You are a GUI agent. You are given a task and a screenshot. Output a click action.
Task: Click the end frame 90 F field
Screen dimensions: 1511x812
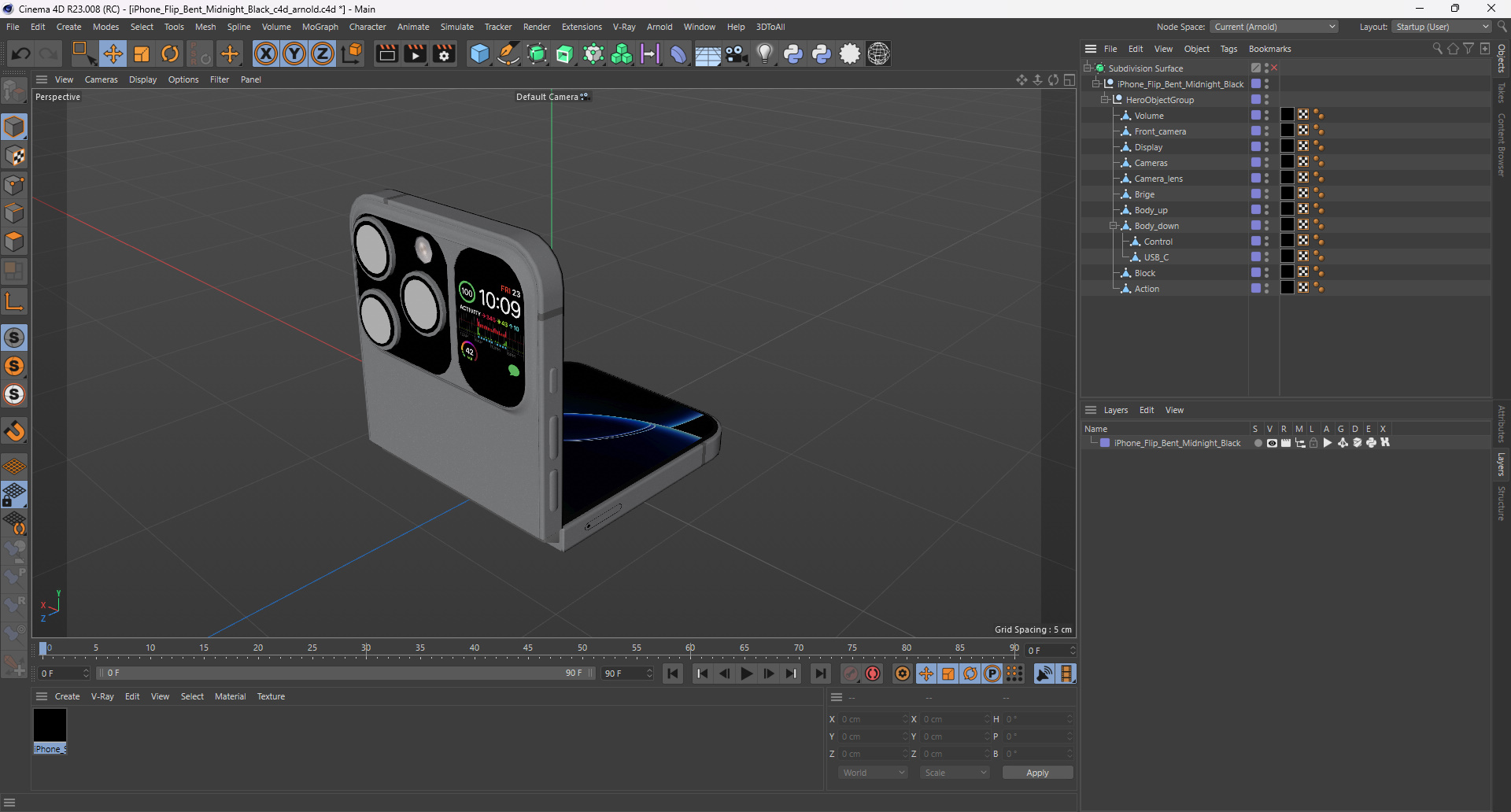coord(628,674)
